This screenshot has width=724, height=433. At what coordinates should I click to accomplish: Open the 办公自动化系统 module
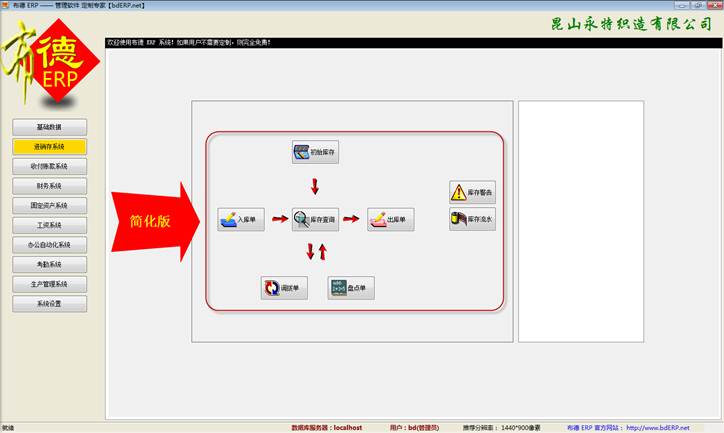pyautogui.click(x=50, y=244)
